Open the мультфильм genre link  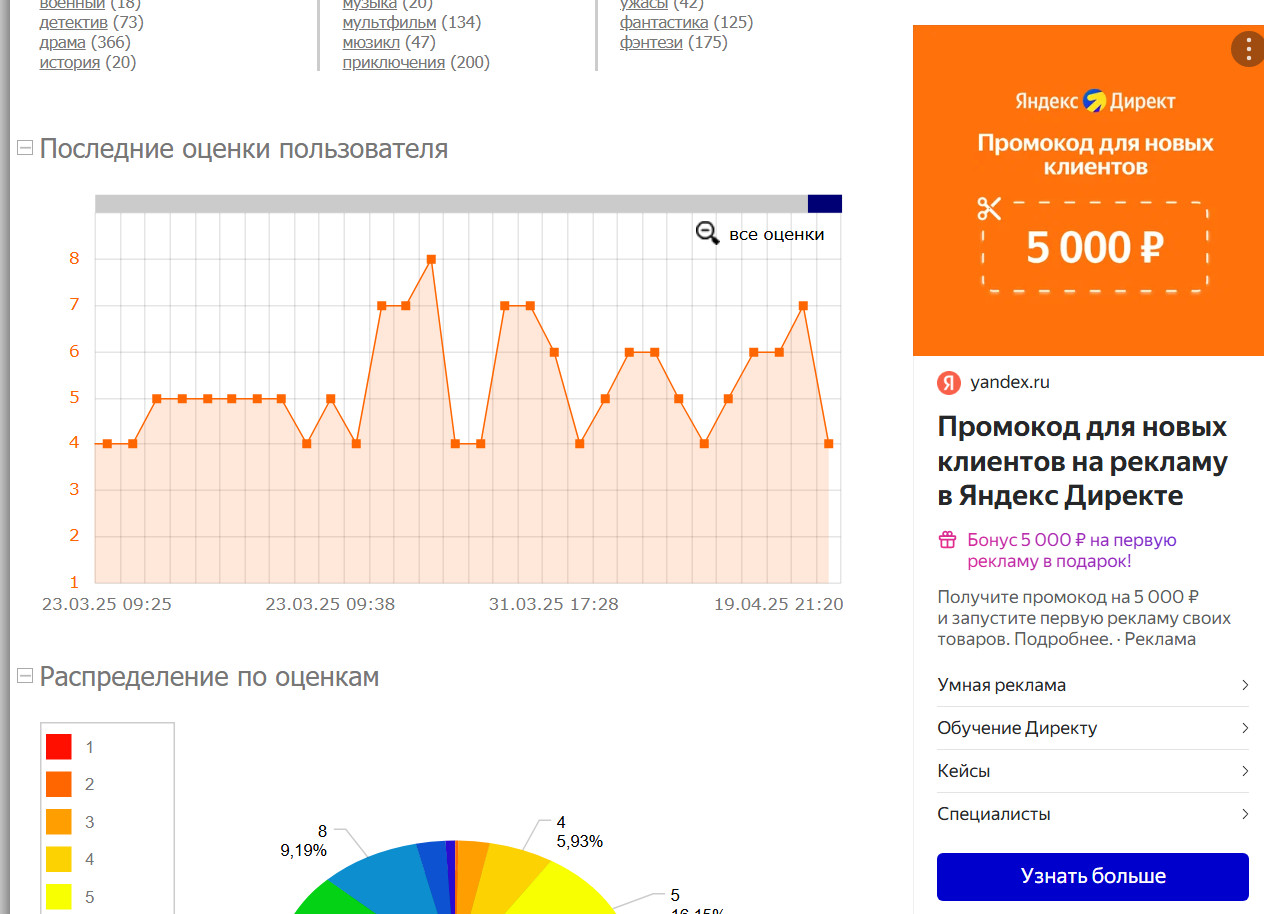389,22
